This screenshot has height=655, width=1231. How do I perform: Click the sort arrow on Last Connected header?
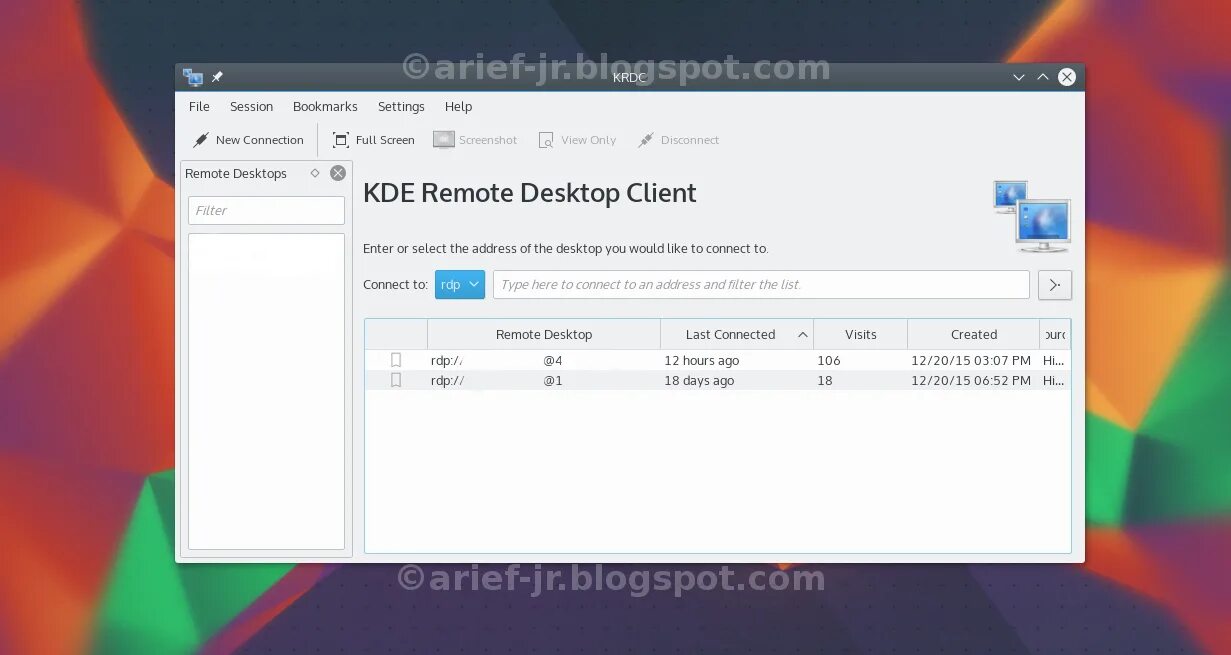(x=802, y=334)
